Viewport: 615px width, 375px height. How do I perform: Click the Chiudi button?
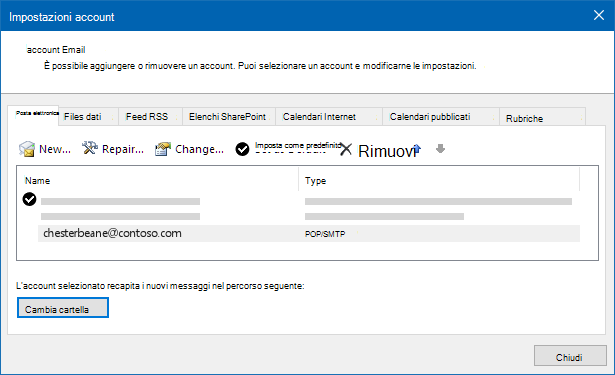(570, 356)
